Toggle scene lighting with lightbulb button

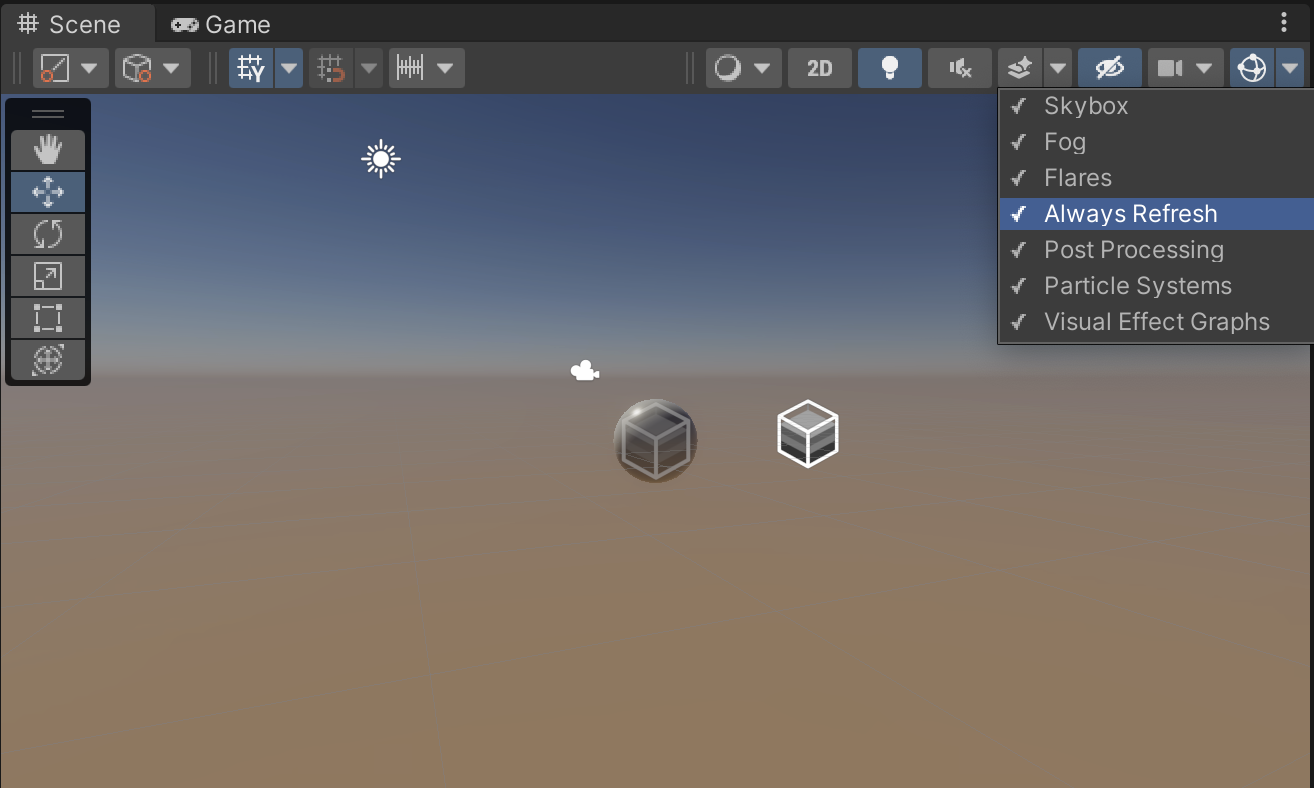tap(889, 68)
